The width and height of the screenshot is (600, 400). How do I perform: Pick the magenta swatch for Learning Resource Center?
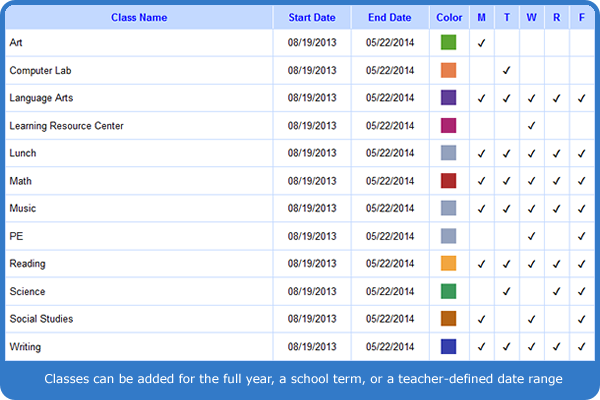tap(448, 126)
